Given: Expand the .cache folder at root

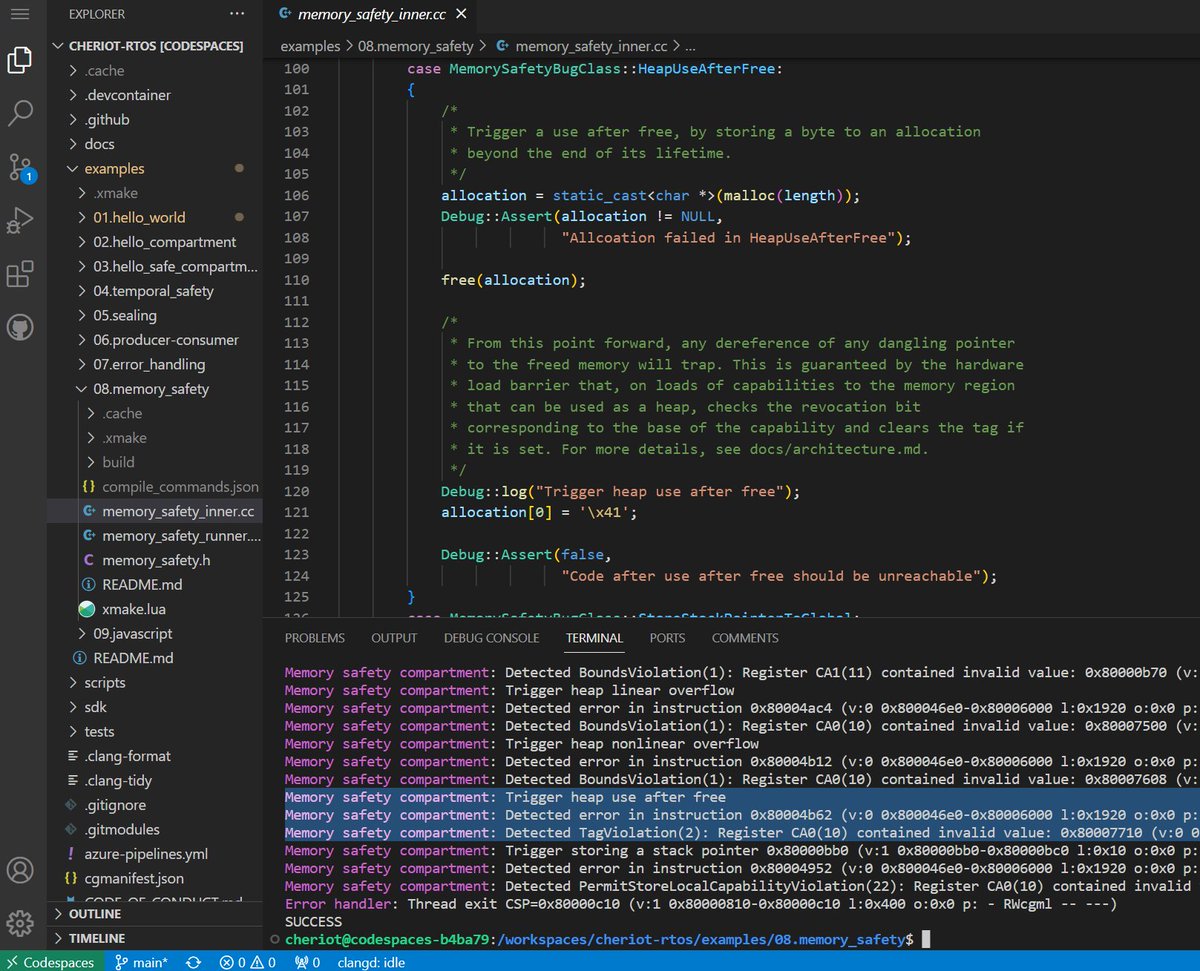Looking at the screenshot, I should (154, 71).
